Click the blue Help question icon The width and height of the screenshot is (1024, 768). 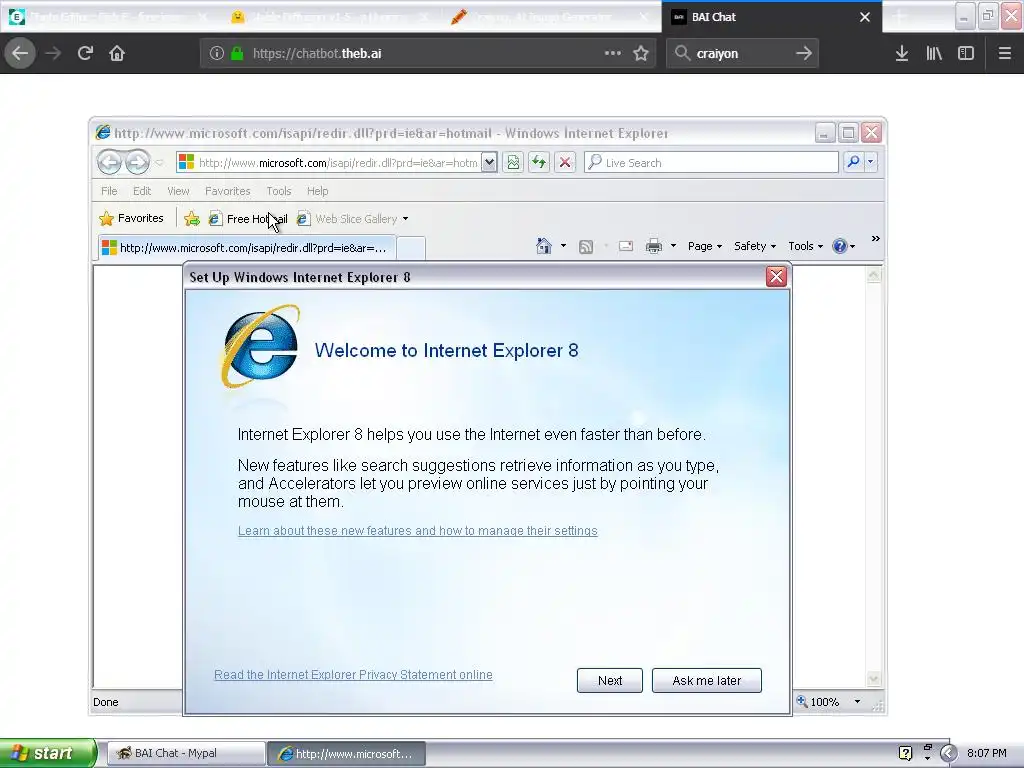pos(839,246)
